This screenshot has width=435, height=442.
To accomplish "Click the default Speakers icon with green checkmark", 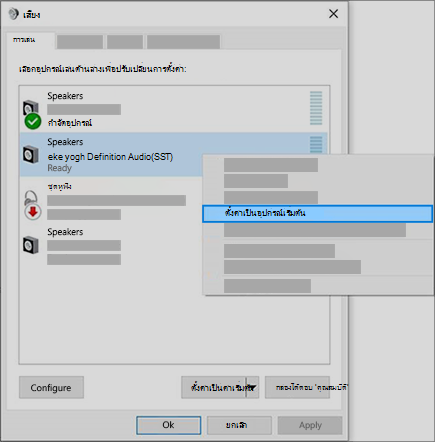I will (x=32, y=114).
